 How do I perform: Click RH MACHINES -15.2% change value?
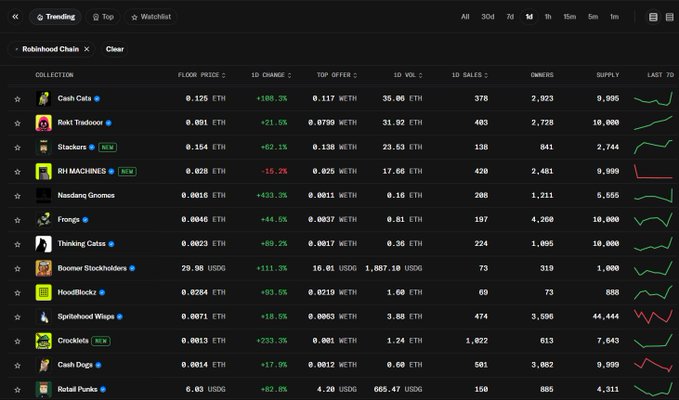tap(274, 171)
